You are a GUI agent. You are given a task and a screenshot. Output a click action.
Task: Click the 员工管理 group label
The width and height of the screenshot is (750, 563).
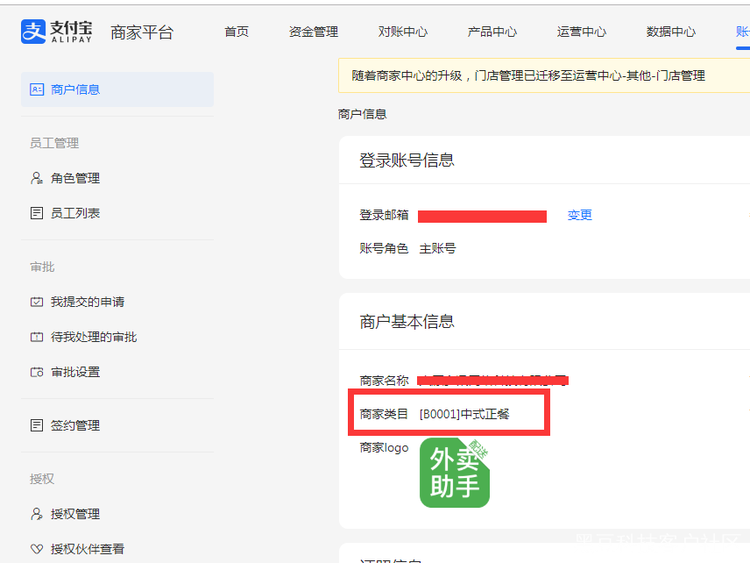(x=54, y=143)
